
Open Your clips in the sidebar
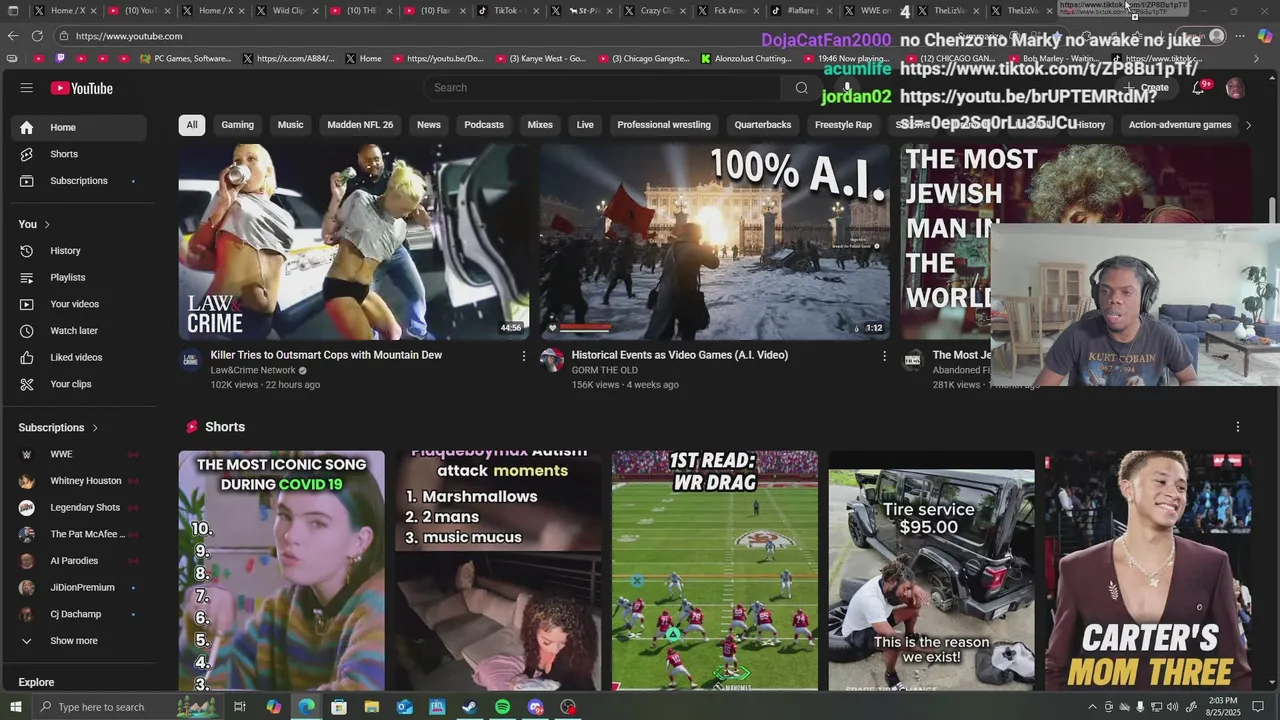79,384
